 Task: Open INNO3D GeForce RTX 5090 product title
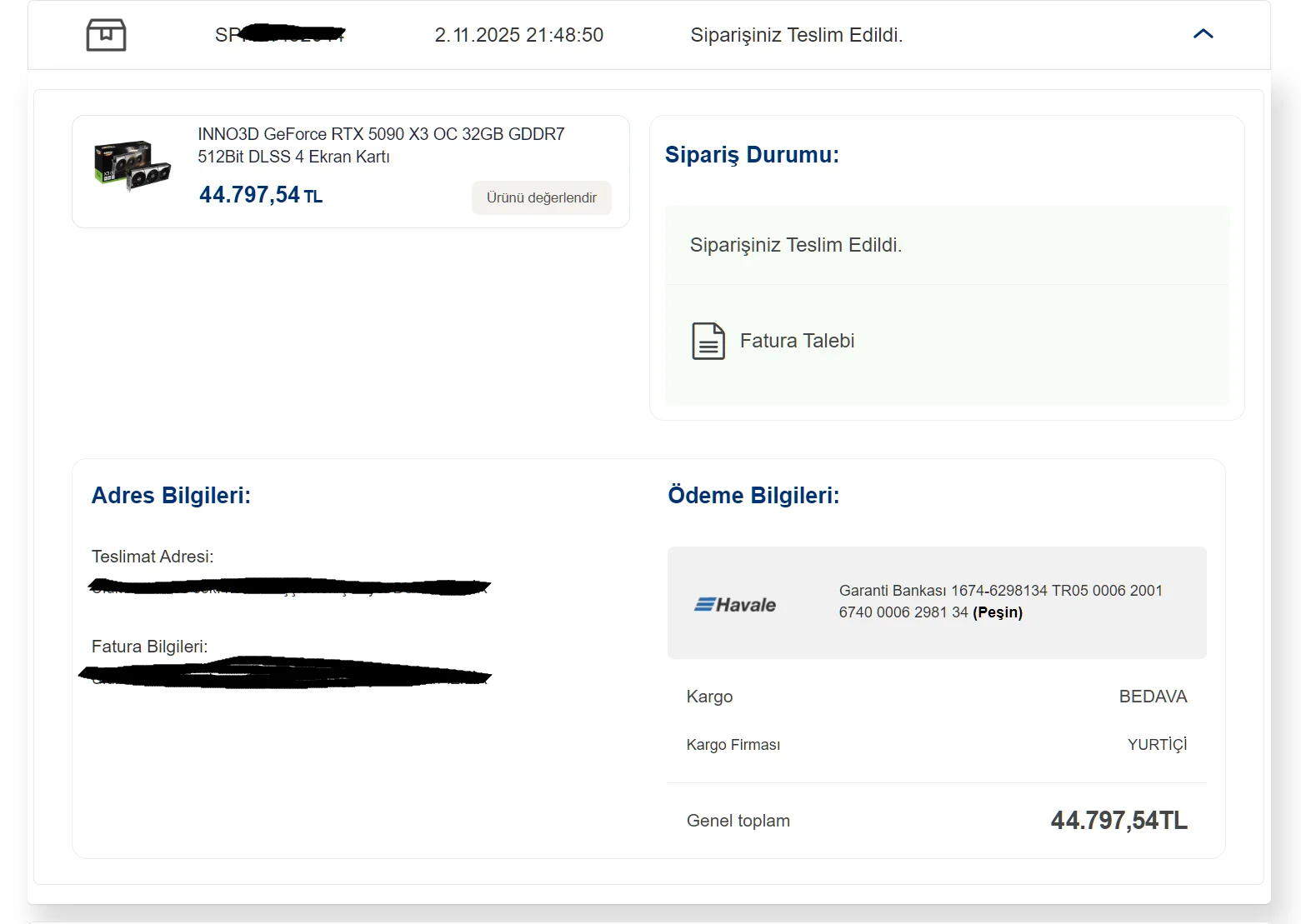(381, 145)
